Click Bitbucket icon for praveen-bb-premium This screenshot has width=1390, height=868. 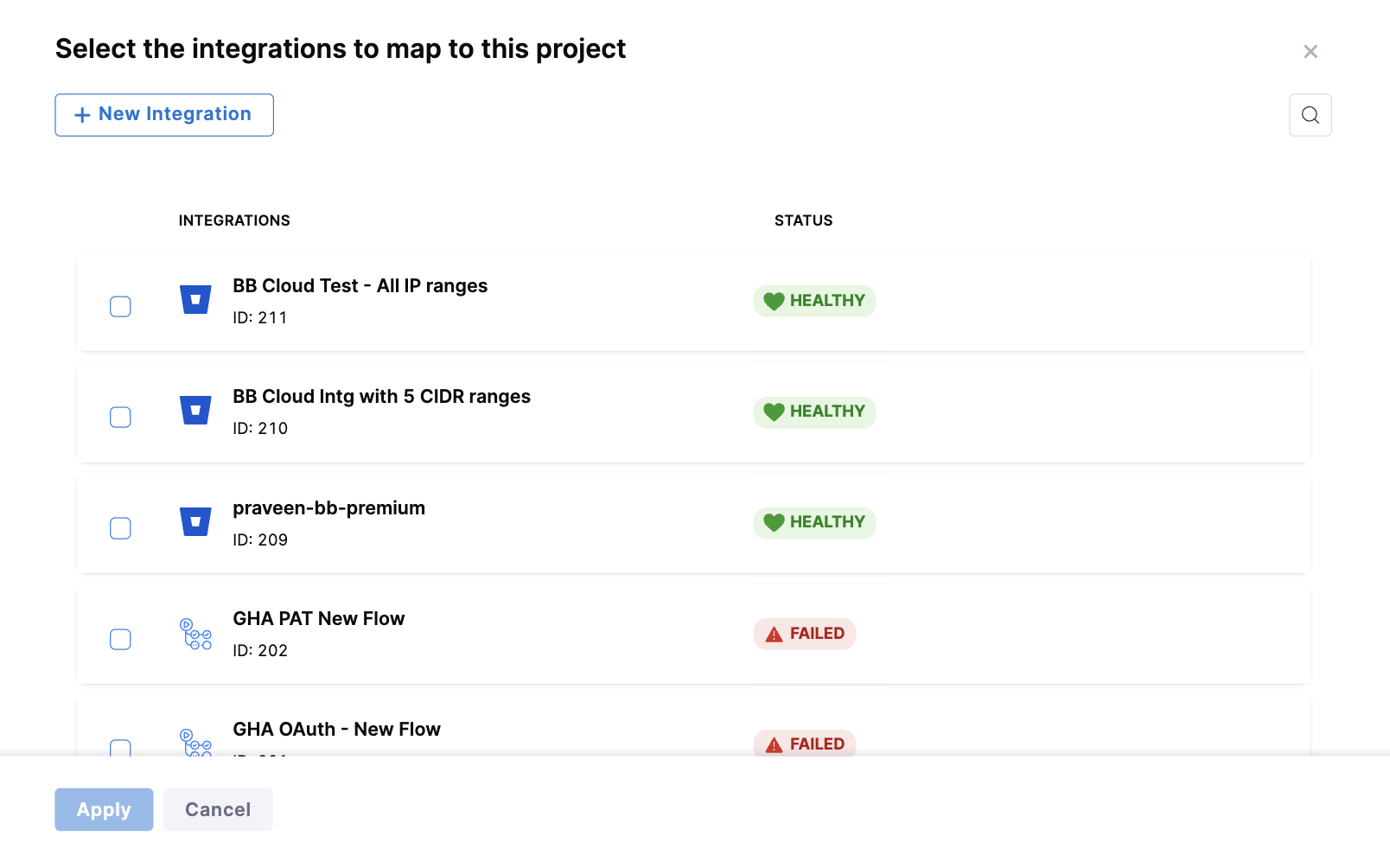coord(195,522)
